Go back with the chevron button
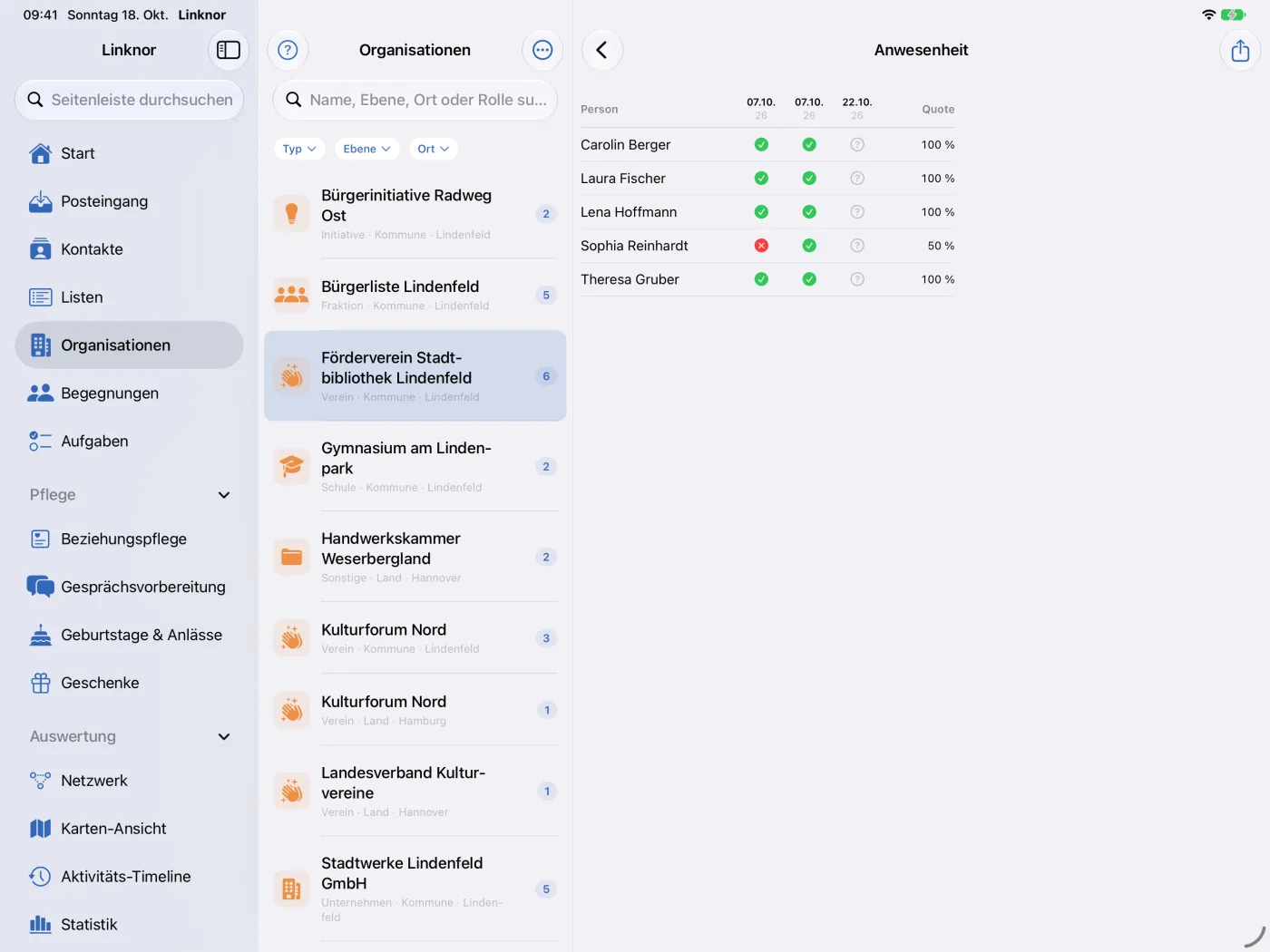The height and width of the screenshot is (952, 1270). tap(602, 50)
